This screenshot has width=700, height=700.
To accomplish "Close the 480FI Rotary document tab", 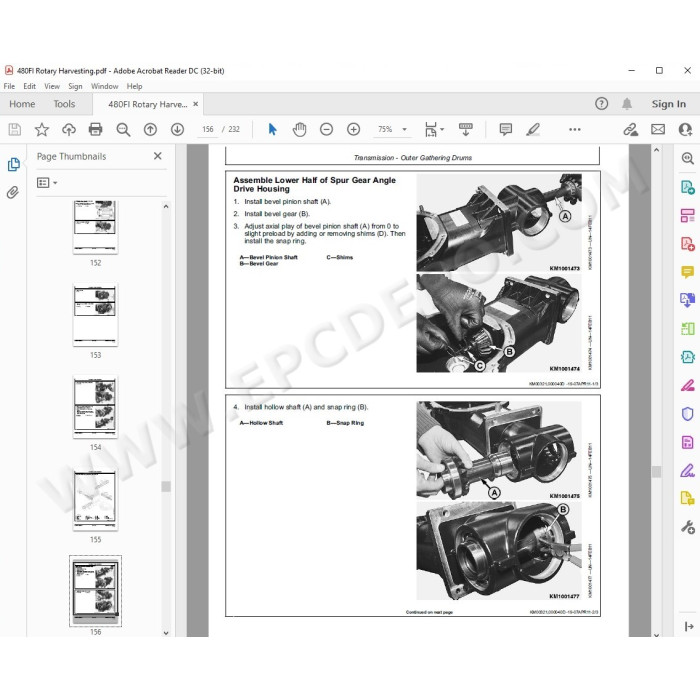I will click(x=196, y=104).
